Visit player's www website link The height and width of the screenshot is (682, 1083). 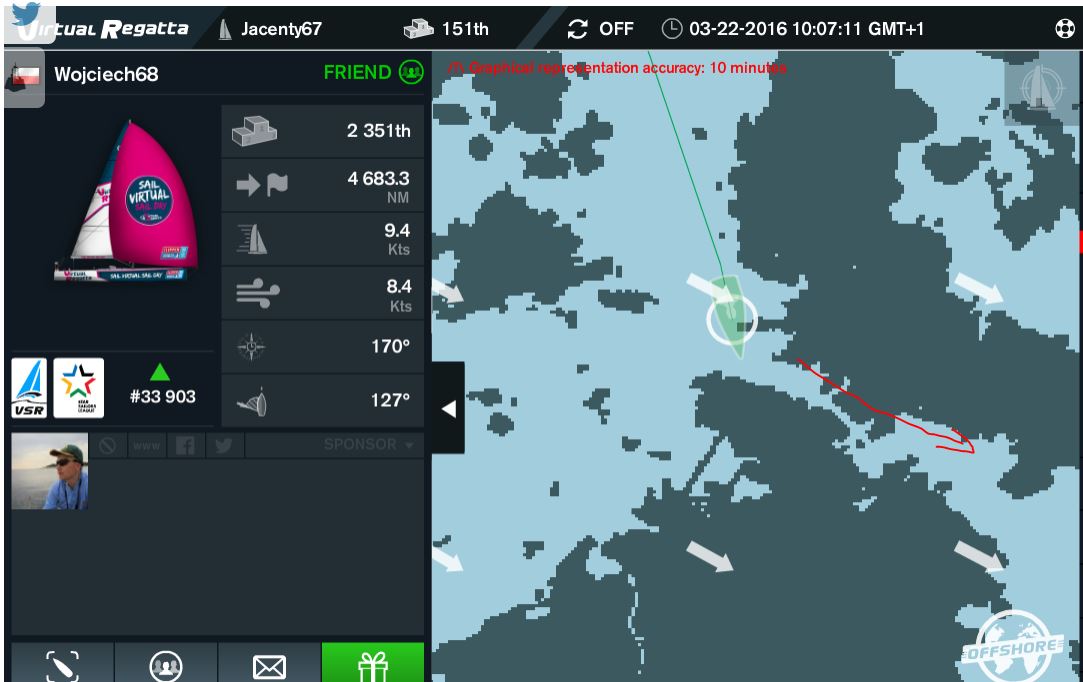(x=146, y=446)
